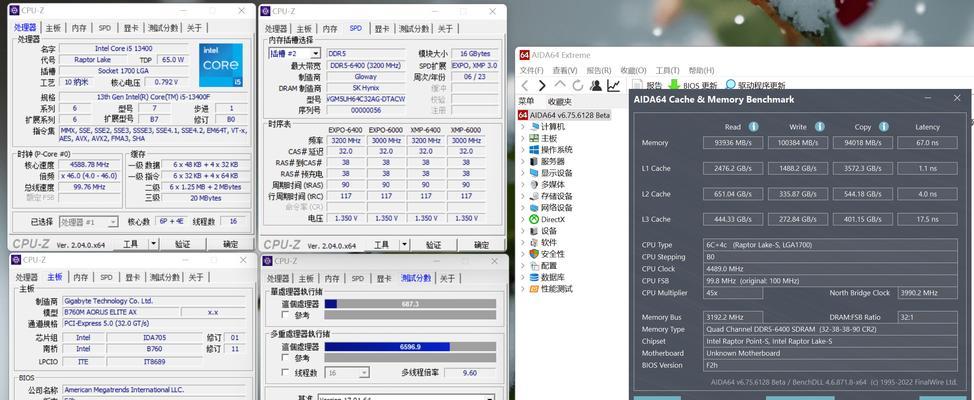Open the 帮助(H) menu in AIDA64
The height and width of the screenshot is (400, 974).
[701, 70]
